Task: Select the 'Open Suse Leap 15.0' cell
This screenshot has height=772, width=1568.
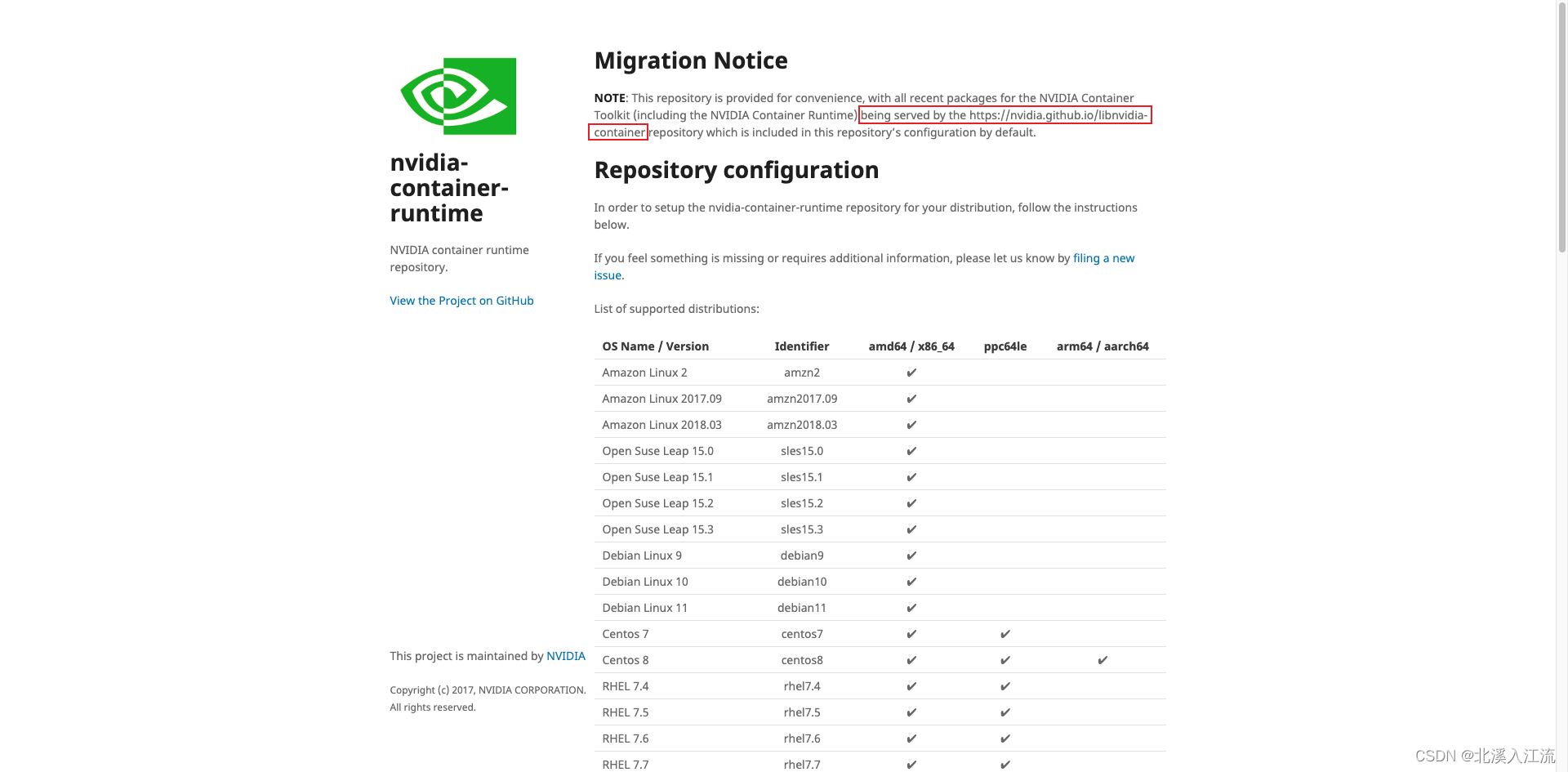Action: pyautogui.click(x=658, y=451)
